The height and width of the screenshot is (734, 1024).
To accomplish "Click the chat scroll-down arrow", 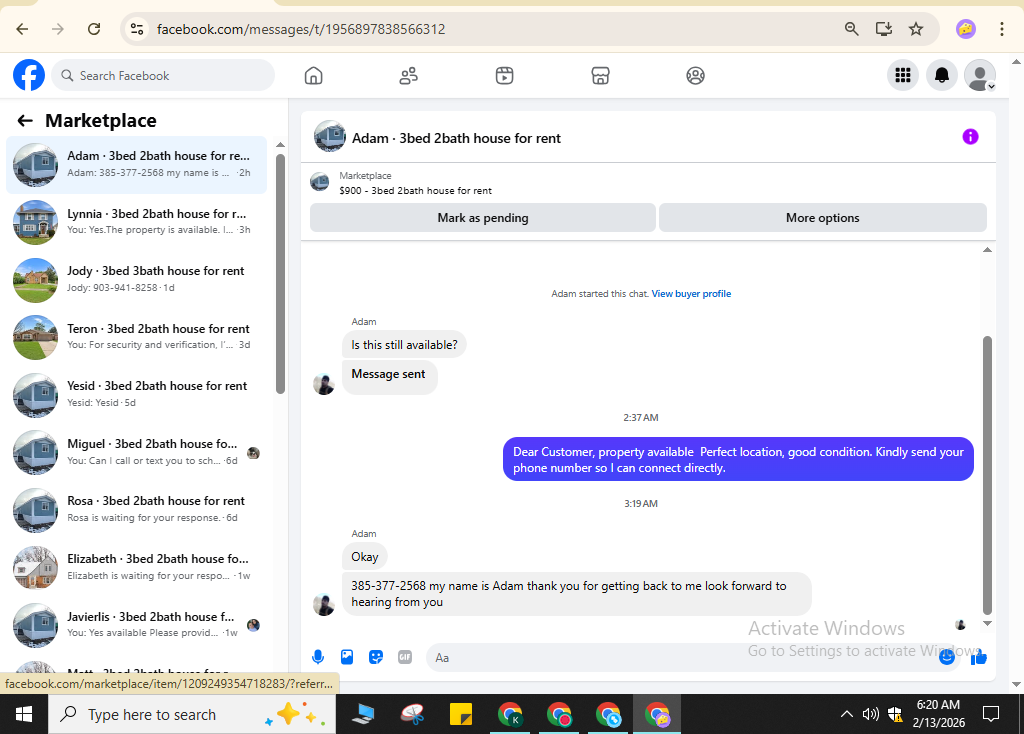I will point(987,624).
